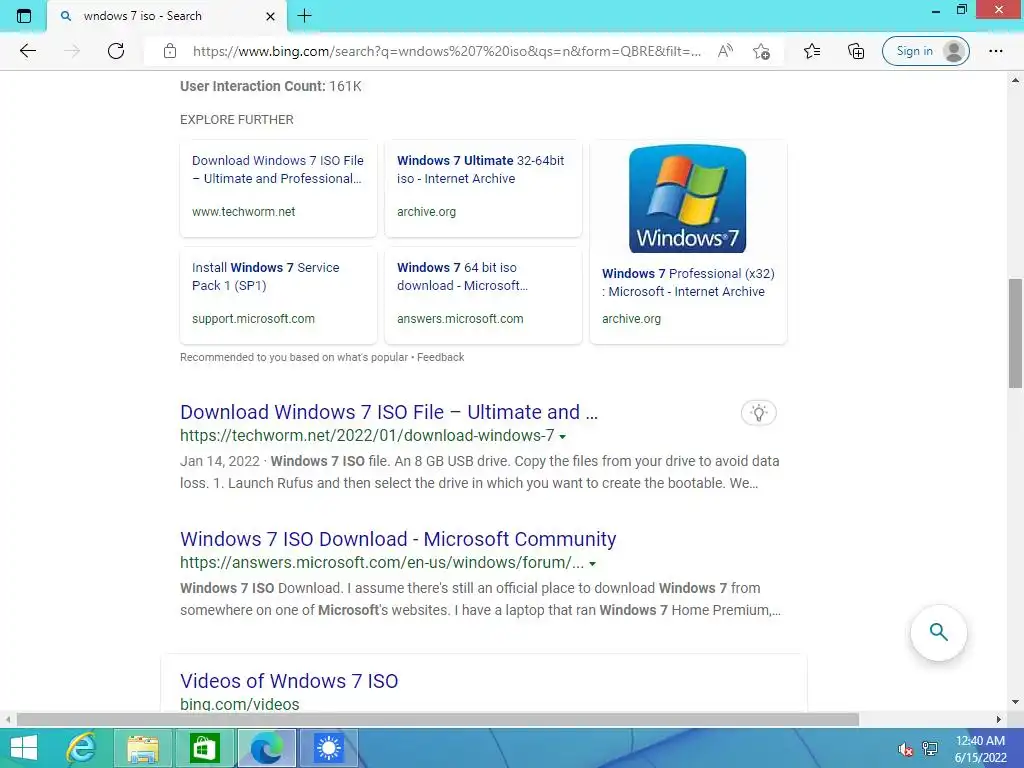Expand the answers.microsoft.com URL dropdown arrow
The image size is (1024, 768).
(592, 563)
